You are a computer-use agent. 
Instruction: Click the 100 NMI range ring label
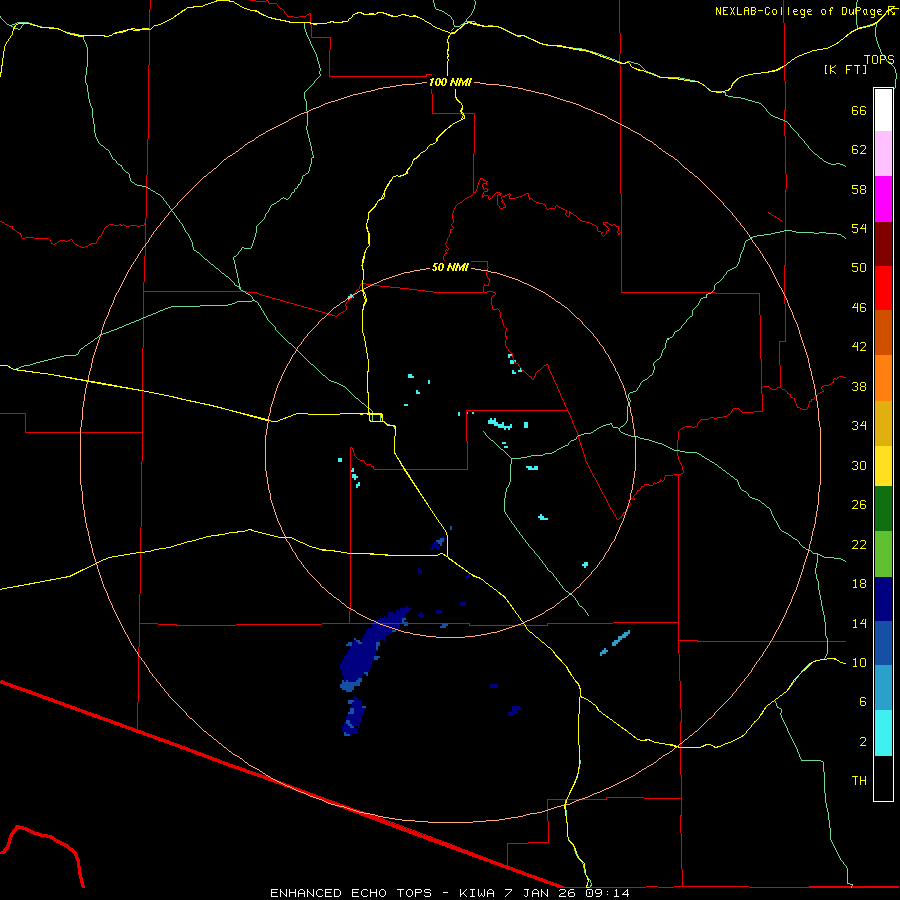(x=450, y=82)
